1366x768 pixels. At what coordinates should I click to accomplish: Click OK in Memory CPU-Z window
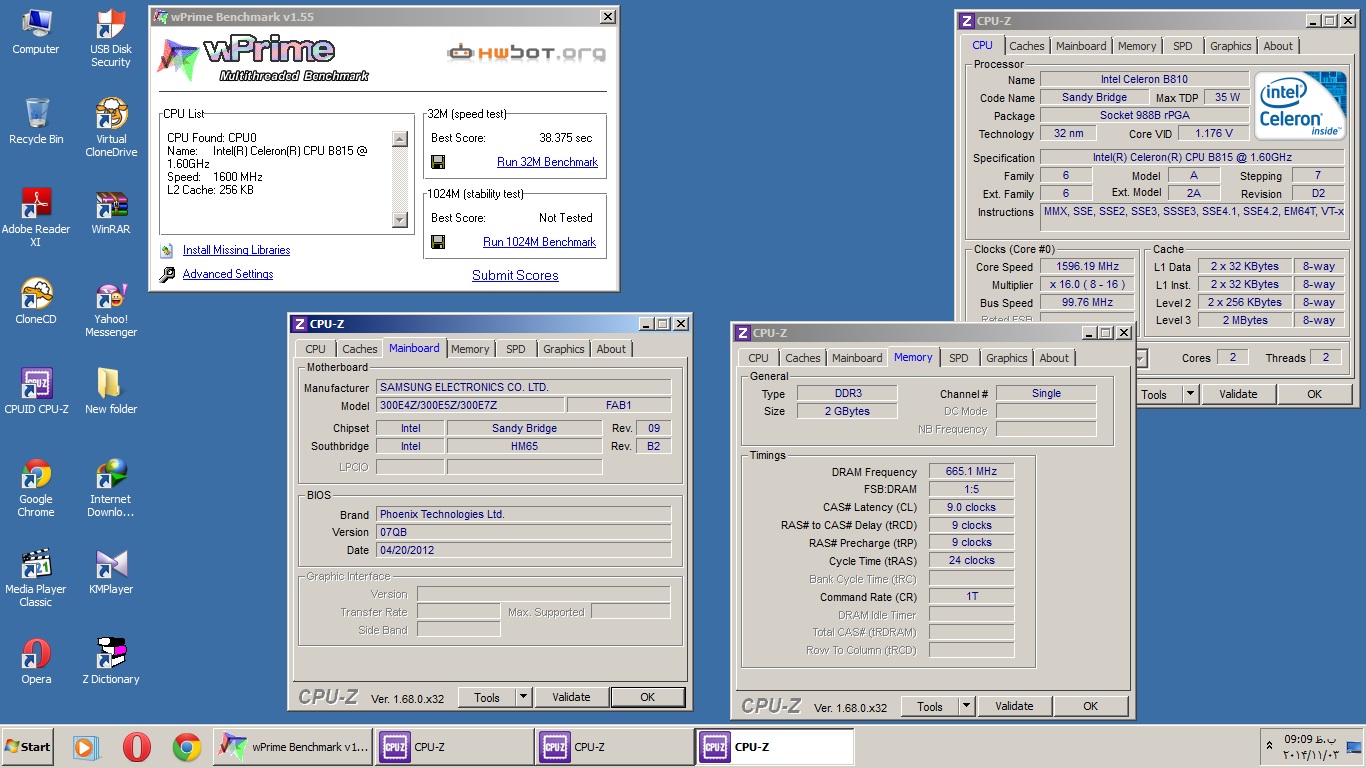1090,706
